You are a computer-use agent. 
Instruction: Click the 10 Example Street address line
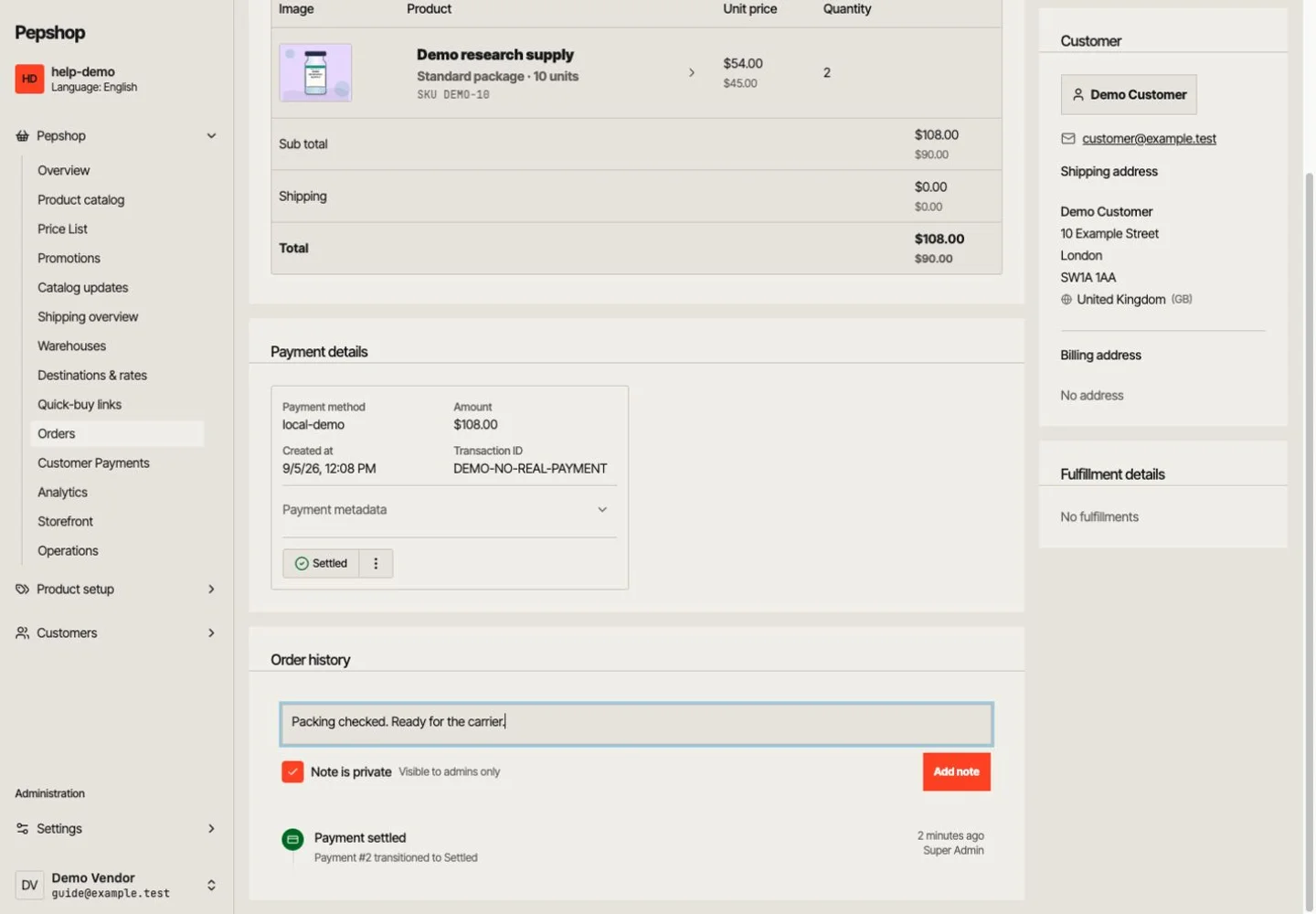1109,234
